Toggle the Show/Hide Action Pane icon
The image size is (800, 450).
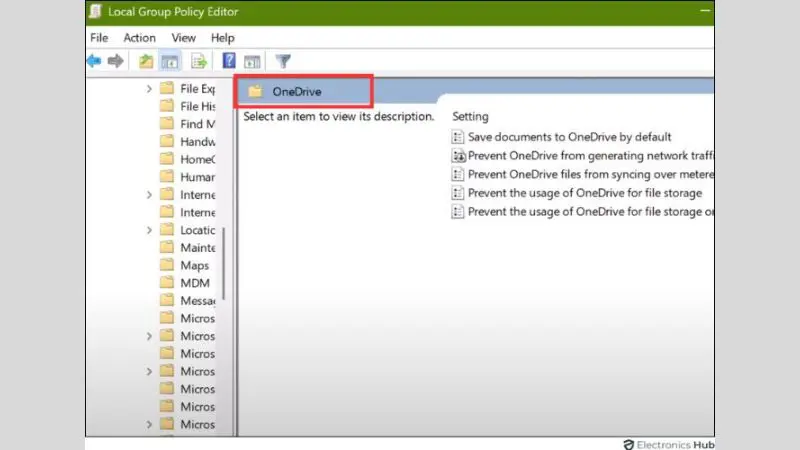pos(252,62)
